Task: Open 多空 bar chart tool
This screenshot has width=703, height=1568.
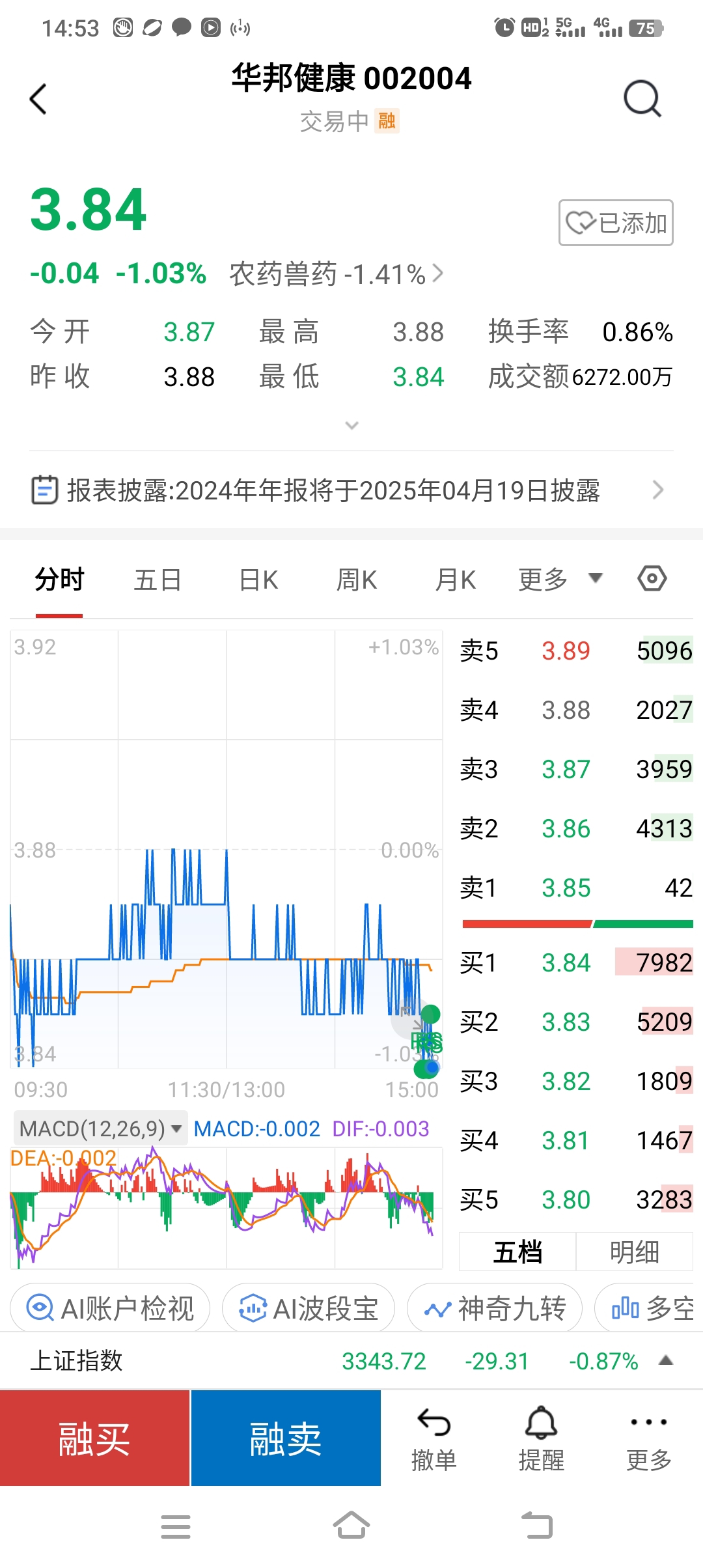Action: point(649,1308)
